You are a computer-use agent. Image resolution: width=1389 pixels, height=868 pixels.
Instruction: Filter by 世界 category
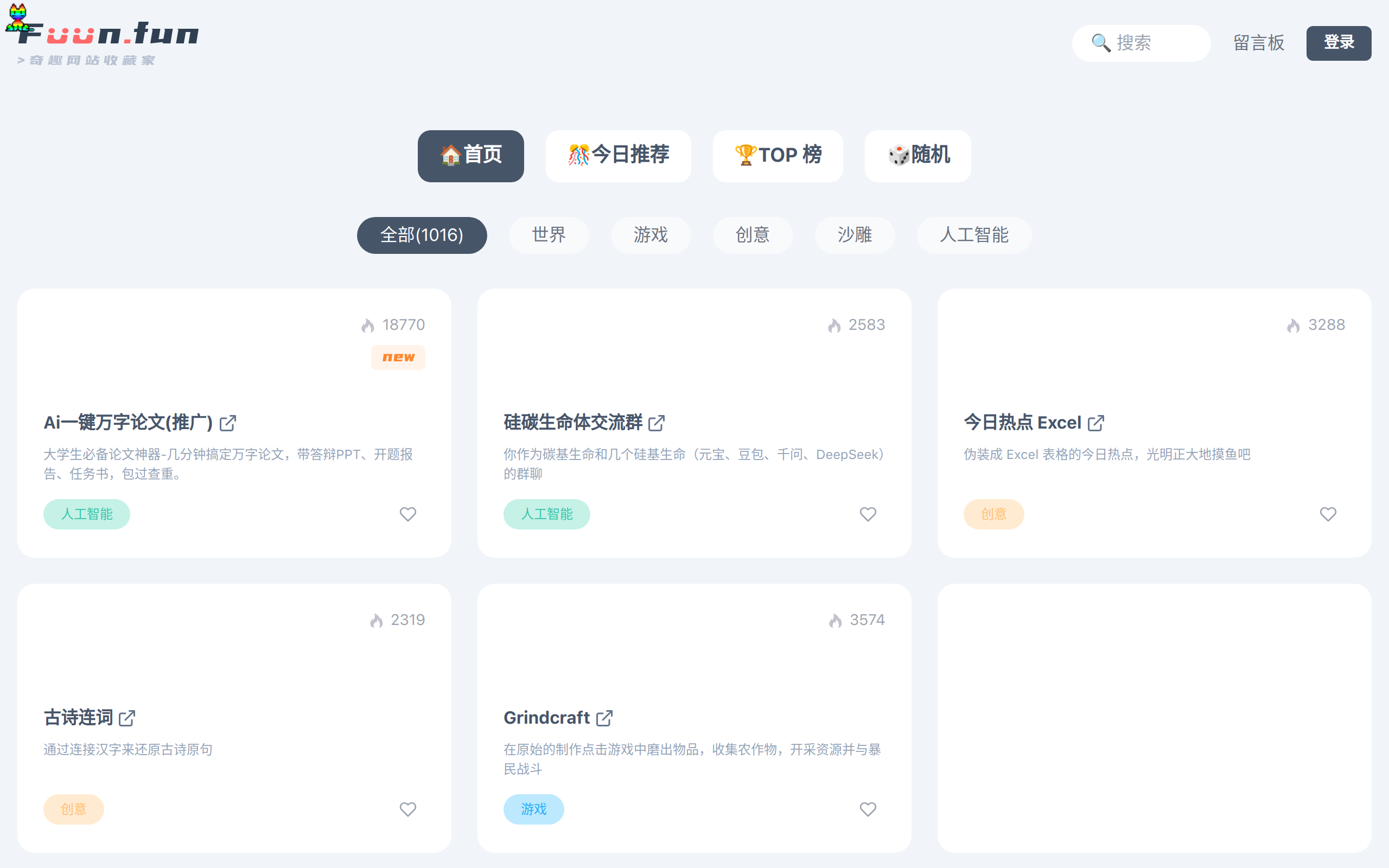tap(549, 235)
